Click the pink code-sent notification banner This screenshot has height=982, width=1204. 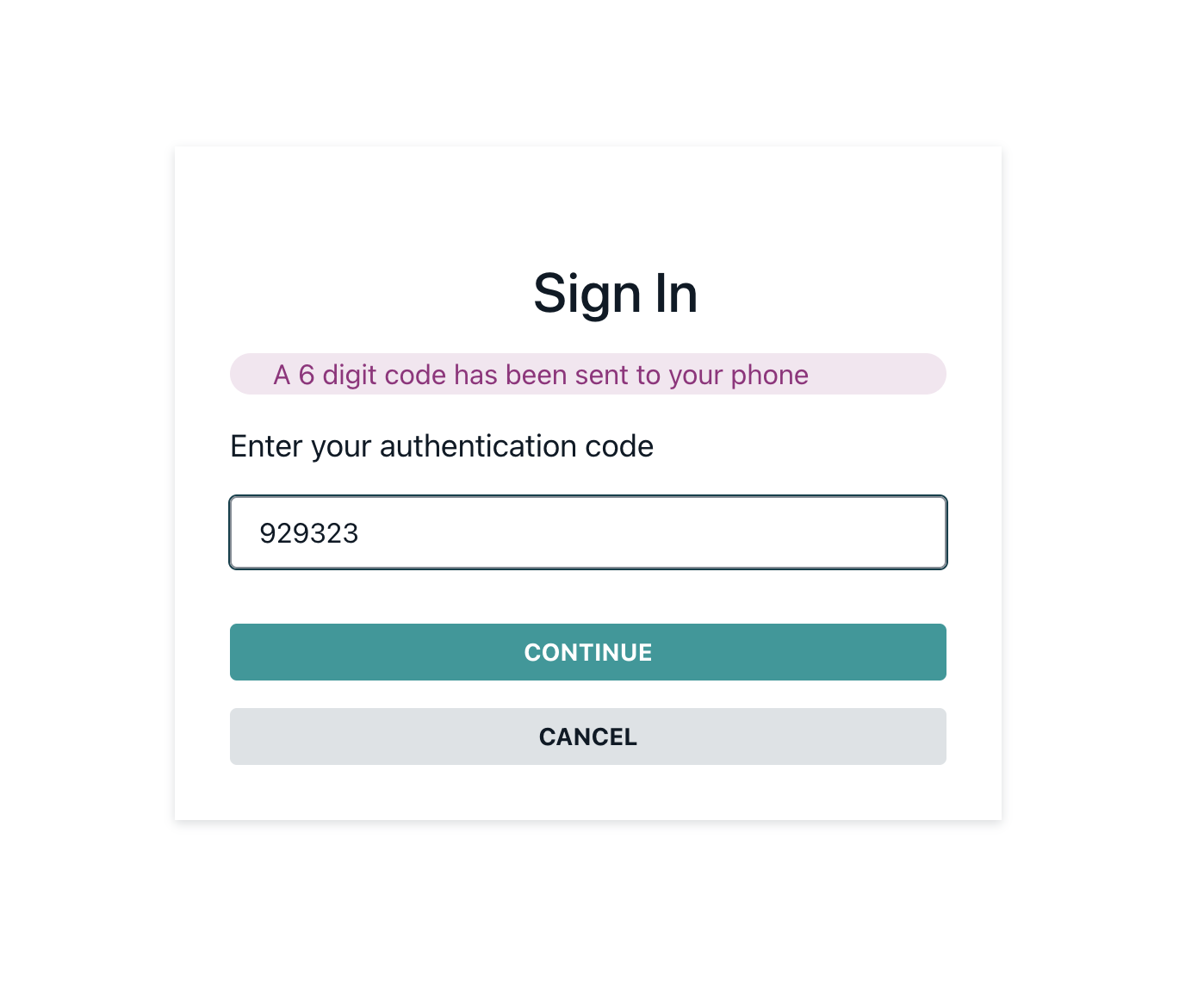(x=587, y=374)
